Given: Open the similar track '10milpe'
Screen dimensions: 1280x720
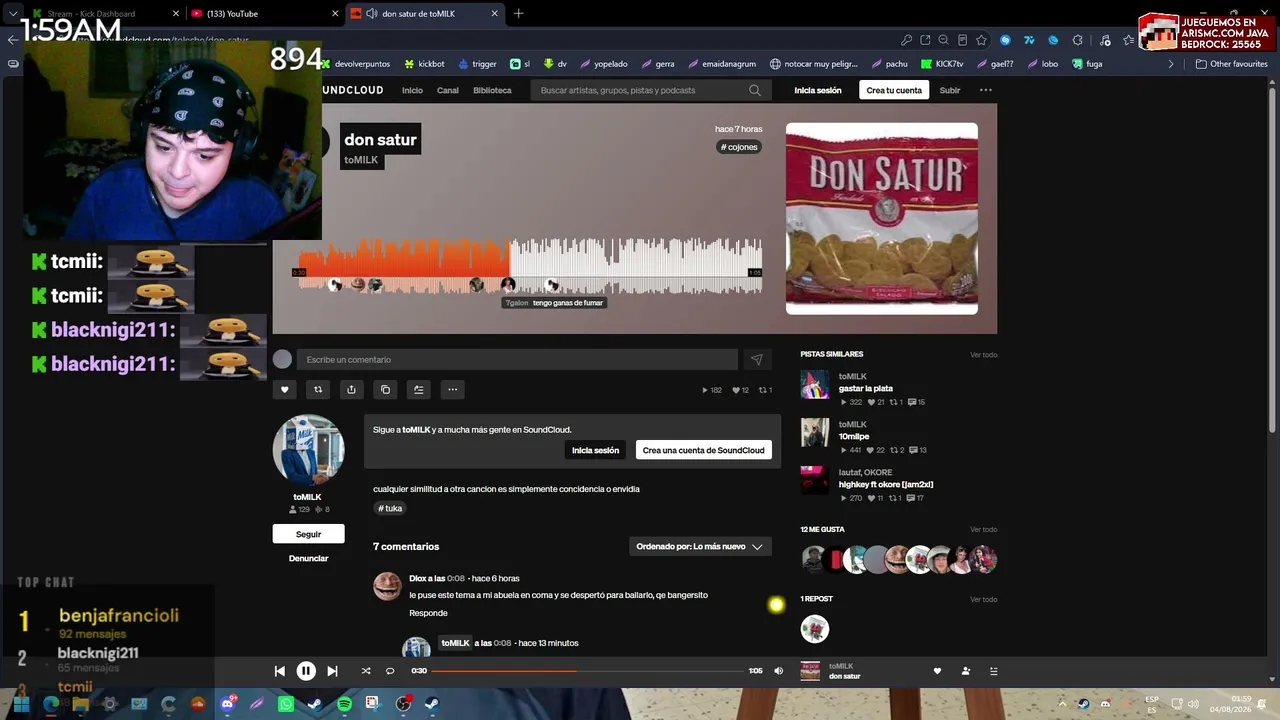Looking at the screenshot, I should (854, 436).
